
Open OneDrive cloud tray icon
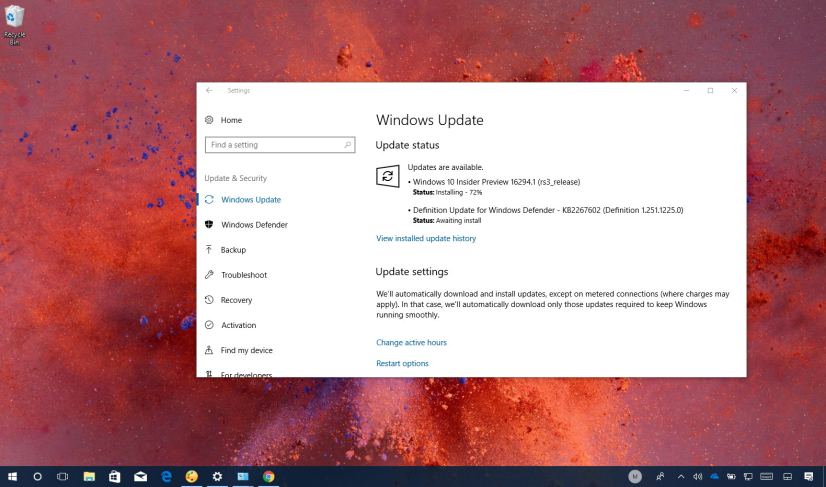714,476
